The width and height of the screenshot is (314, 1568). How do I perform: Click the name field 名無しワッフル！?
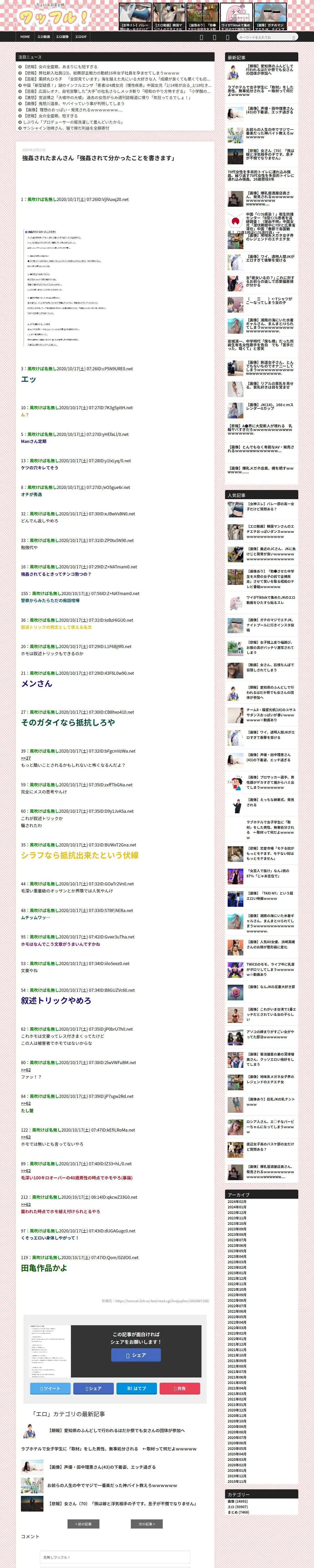(115, 1557)
